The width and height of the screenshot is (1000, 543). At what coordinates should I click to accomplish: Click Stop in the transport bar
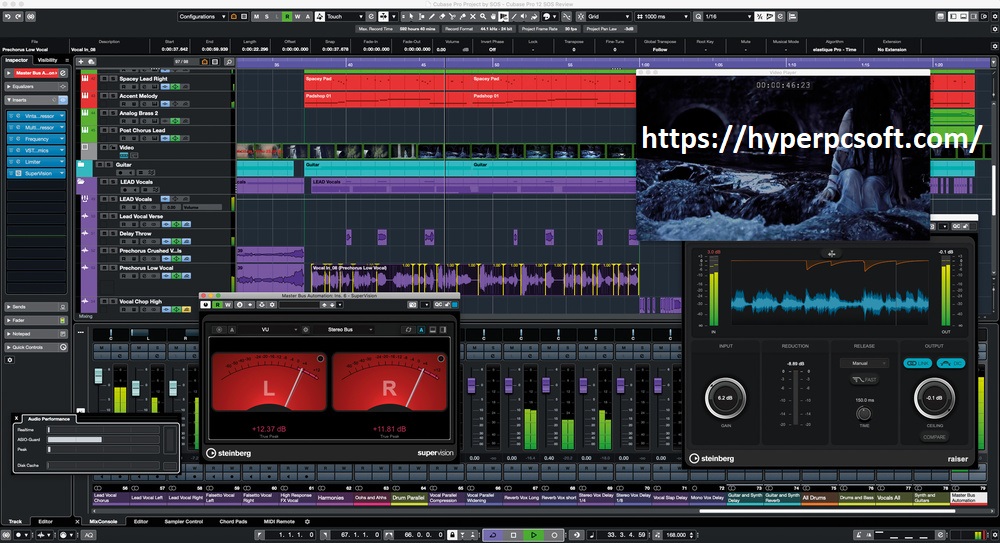coord(513,535)
